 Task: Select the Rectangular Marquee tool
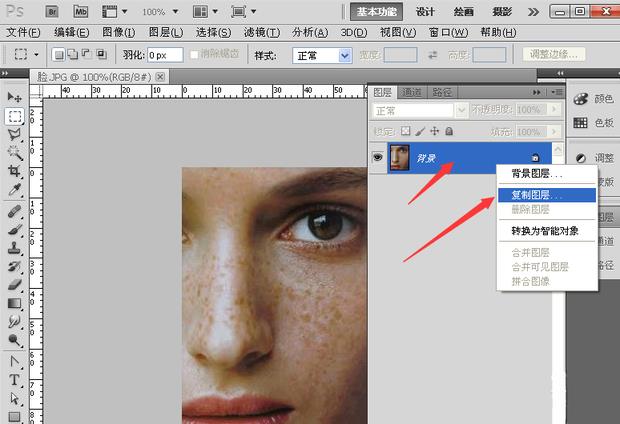coord(15,116)
